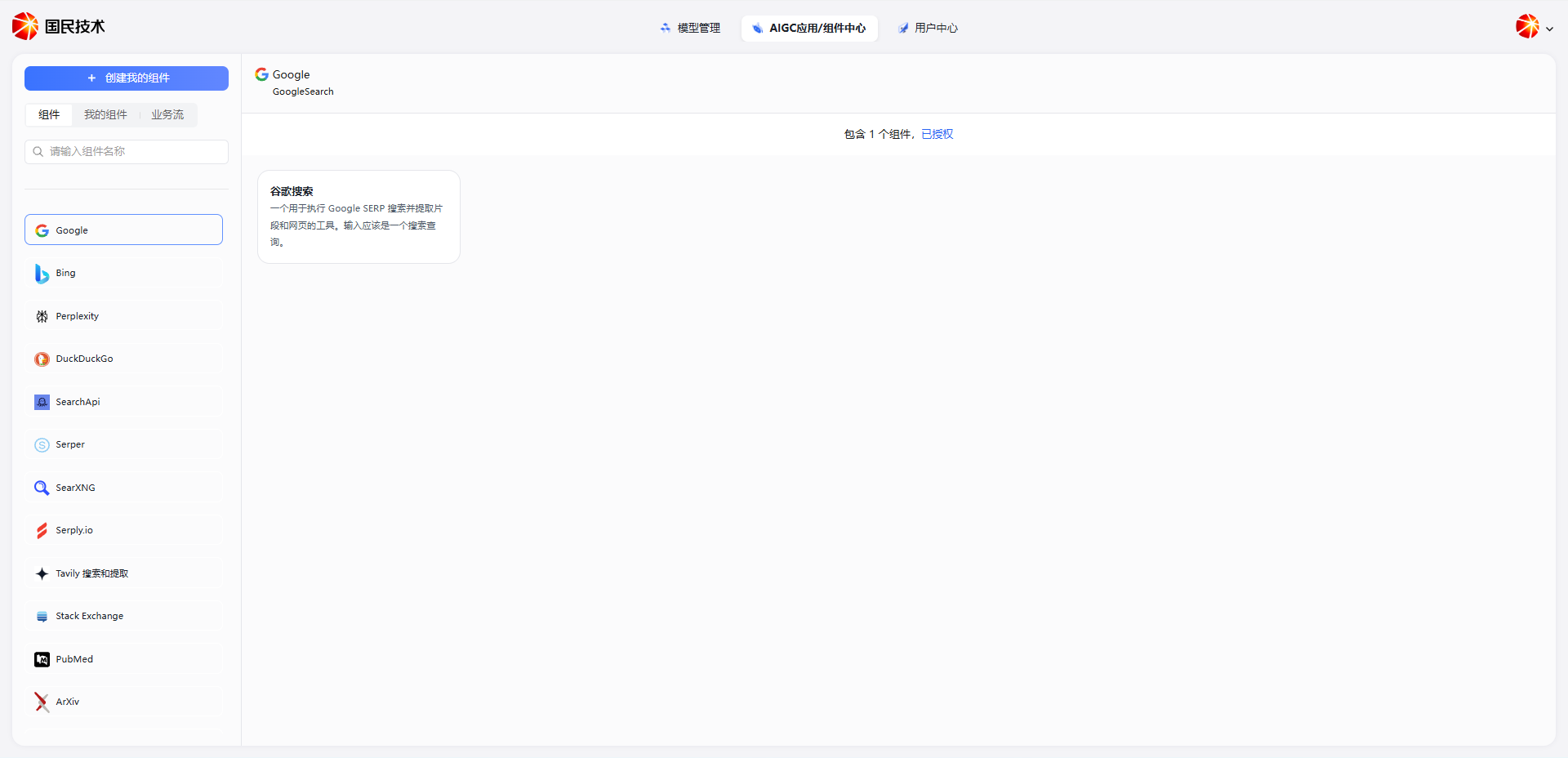
Task: Click the Google logo in the header
Action: point(261,74)
